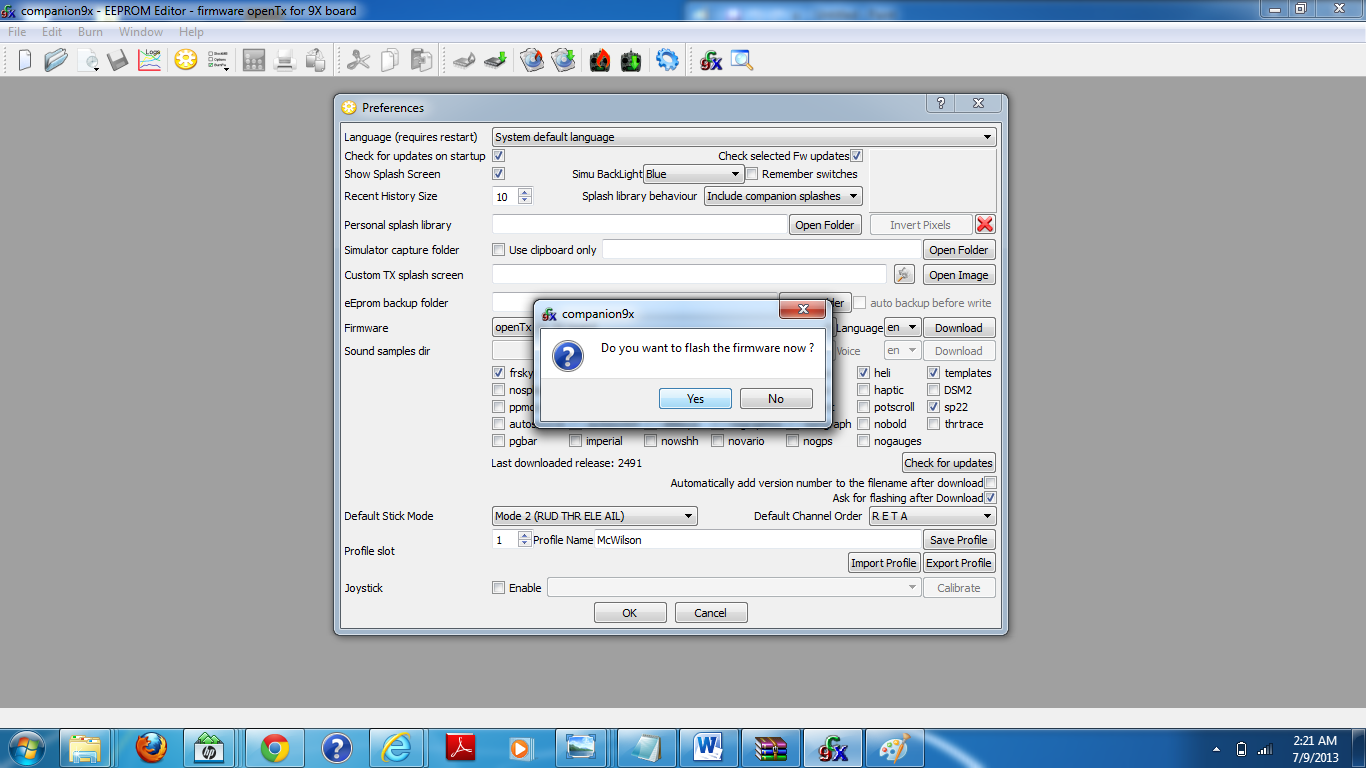Screen dimensions: 1366x768
Task: Enable the imperial firmware option checkbox
Action: click(x=575, y=441)
